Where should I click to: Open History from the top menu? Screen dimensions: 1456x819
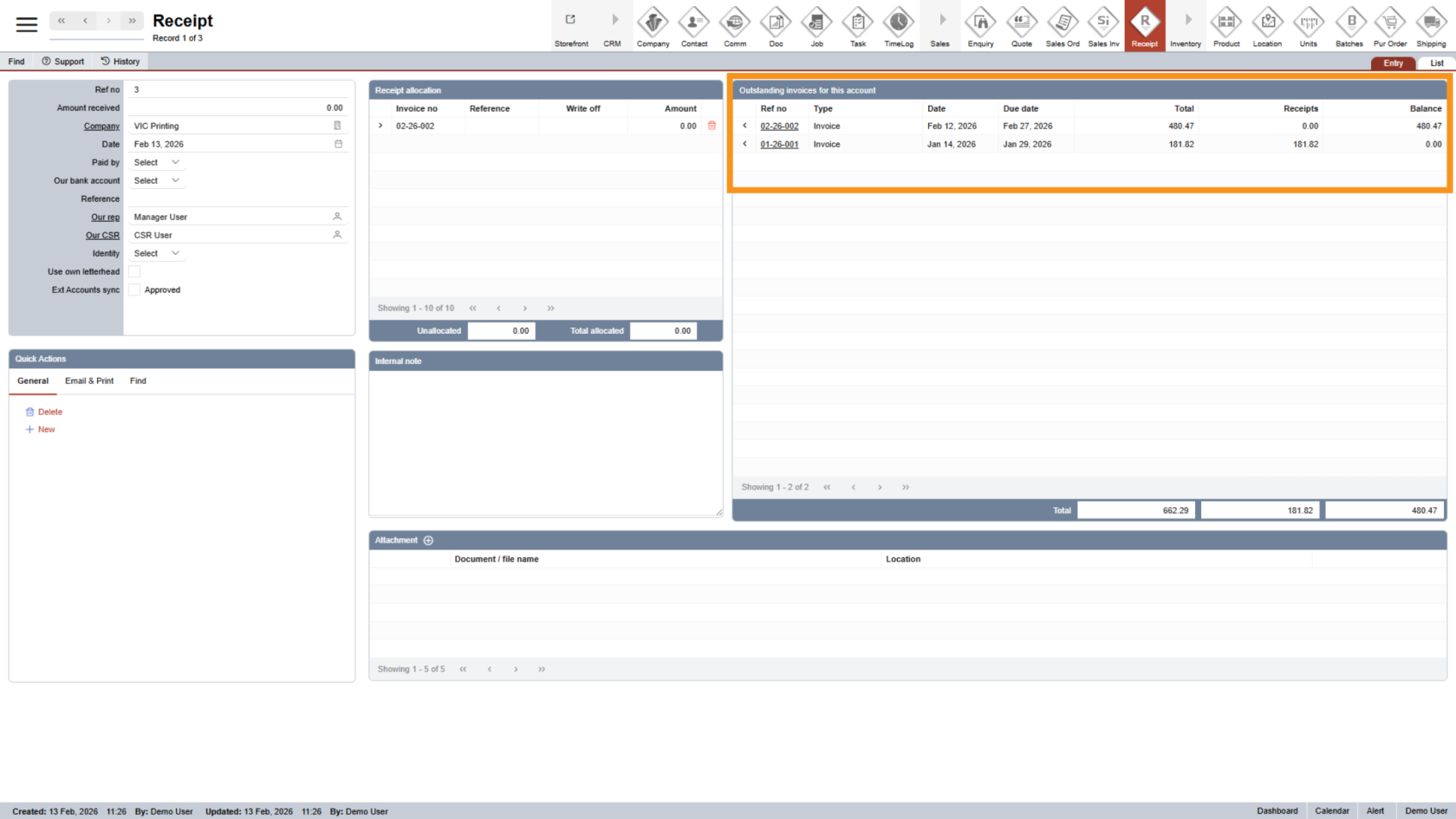tap(120, 62)
